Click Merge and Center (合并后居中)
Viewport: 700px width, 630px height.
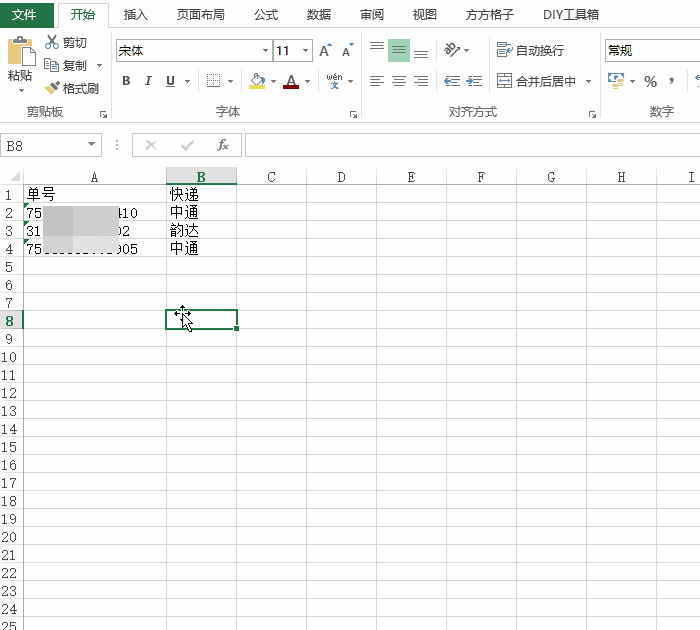coord(536,81)
